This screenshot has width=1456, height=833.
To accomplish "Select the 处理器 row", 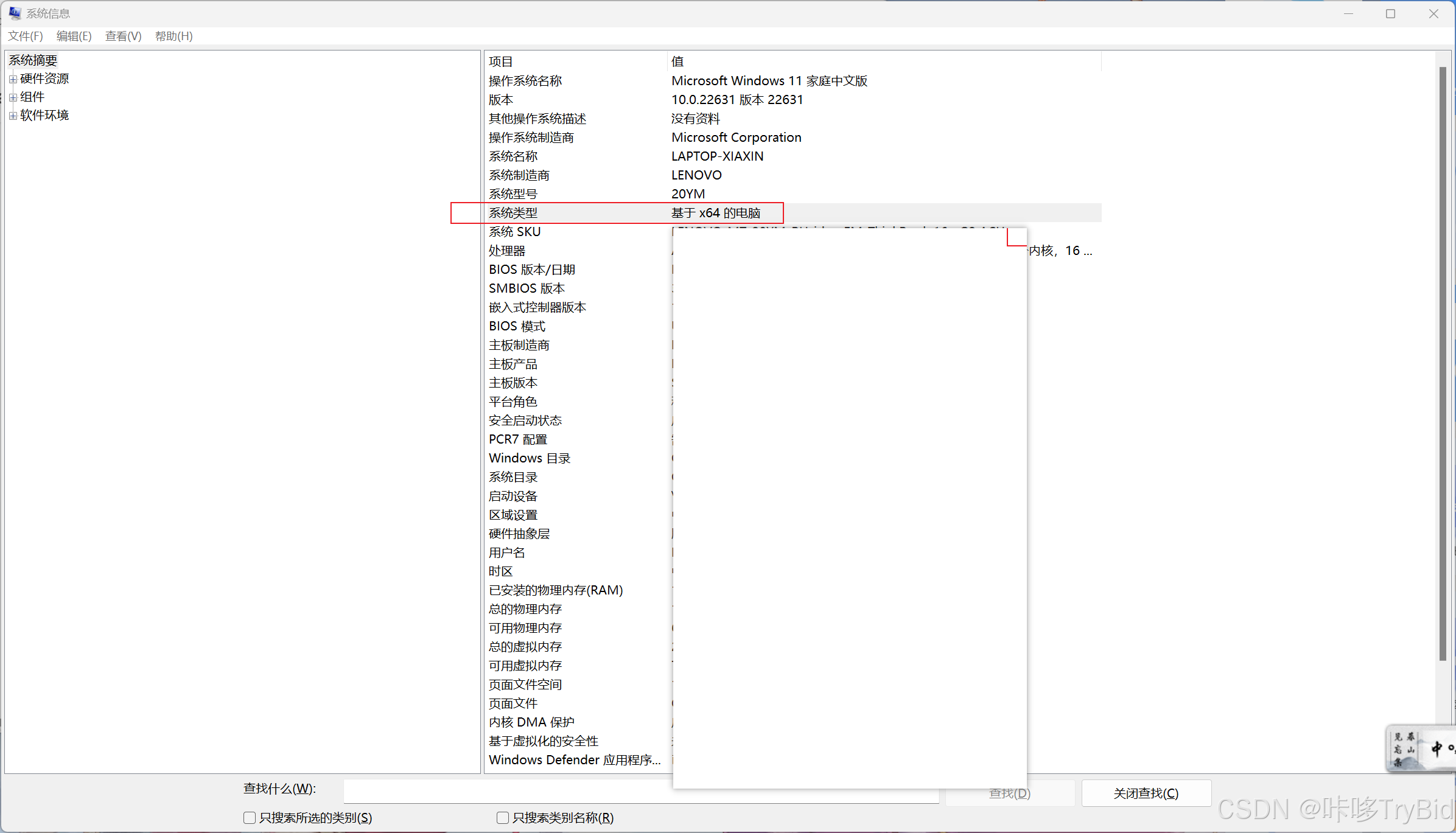I will click(x=578, y=251).
